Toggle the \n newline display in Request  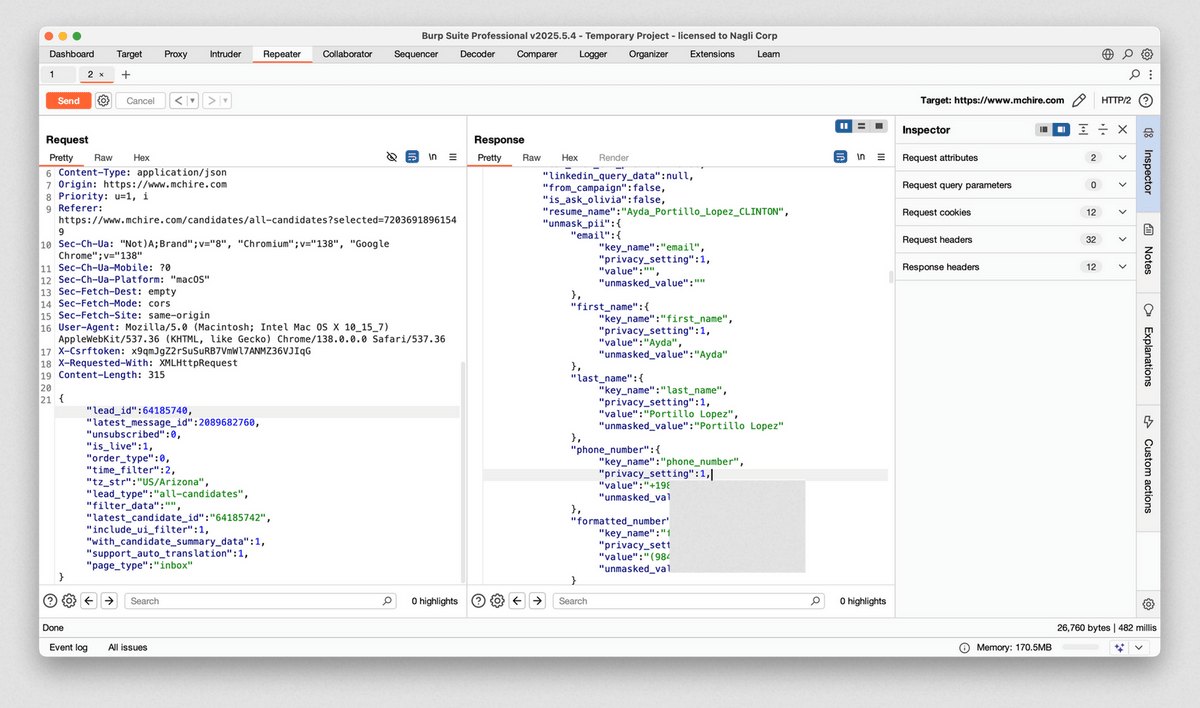click(432, 158)
